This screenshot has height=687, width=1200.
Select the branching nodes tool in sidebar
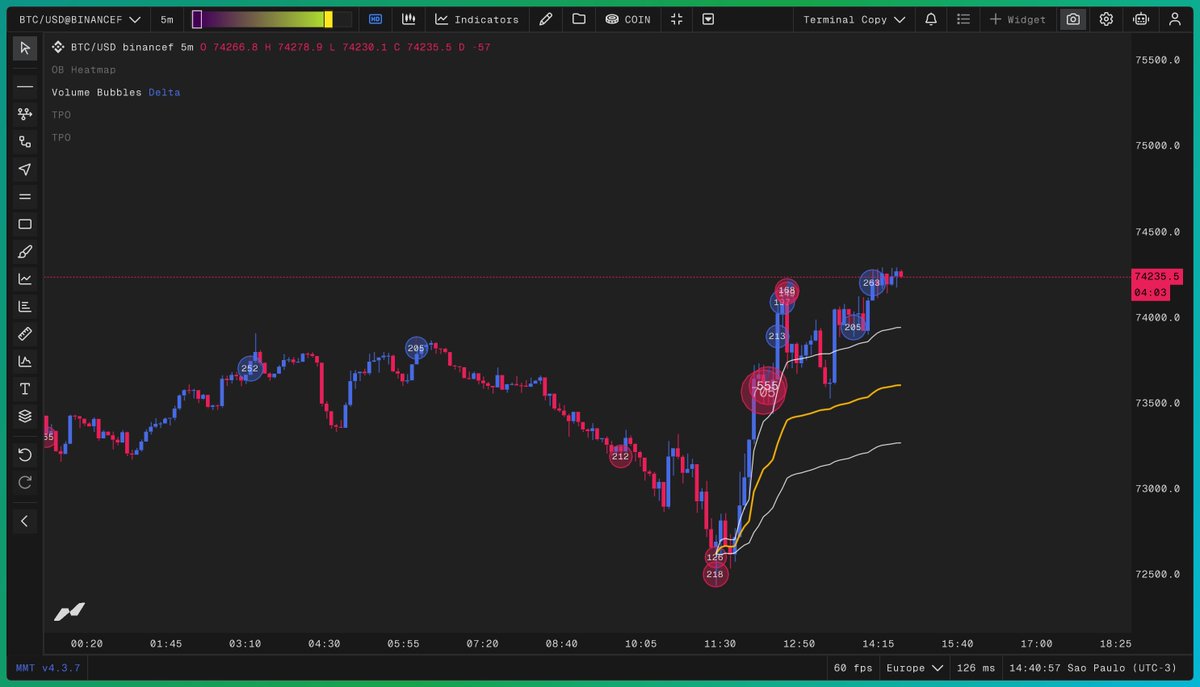click(x=25, y=114)
